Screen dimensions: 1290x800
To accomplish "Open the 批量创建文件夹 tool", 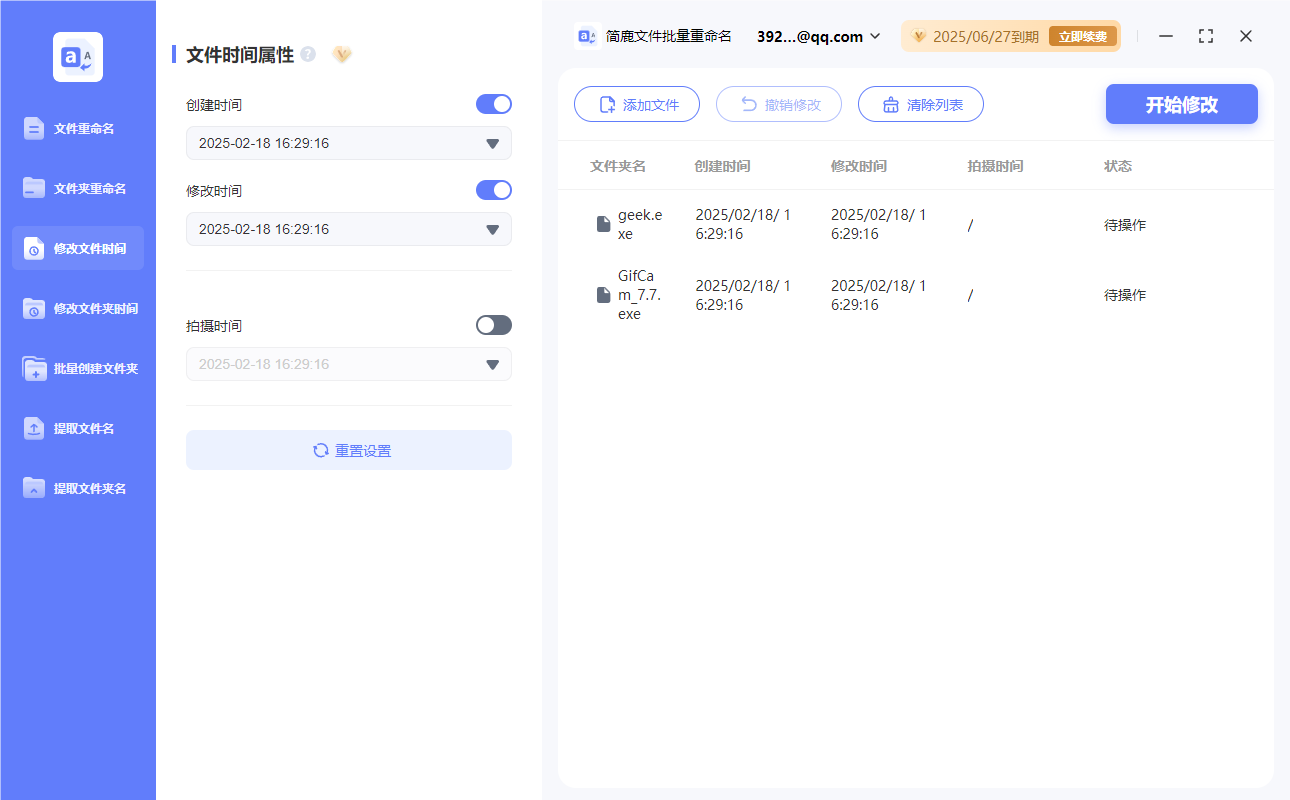I will pyautogui.click(x=78, y=368).
